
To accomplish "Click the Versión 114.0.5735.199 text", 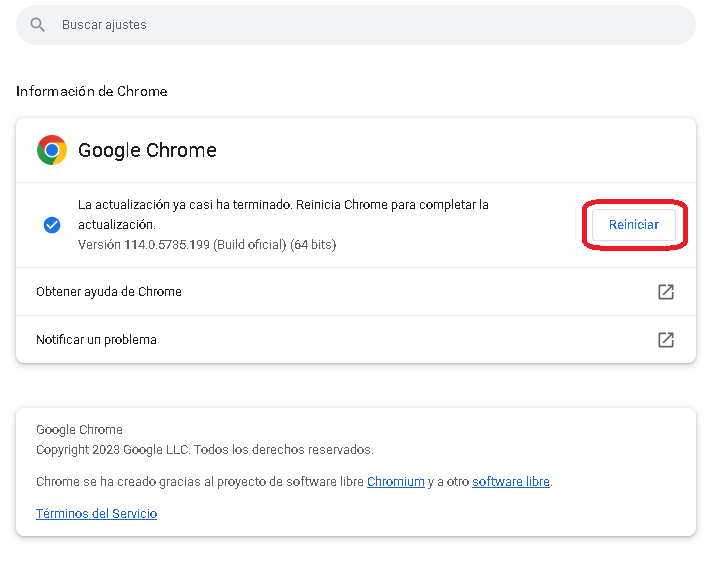I will pyautogui.click(x=207, y=245).
